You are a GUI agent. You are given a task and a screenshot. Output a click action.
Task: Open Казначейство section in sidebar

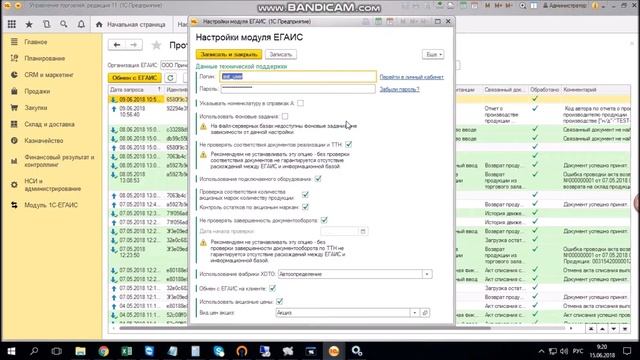click(x=44, y=140)
